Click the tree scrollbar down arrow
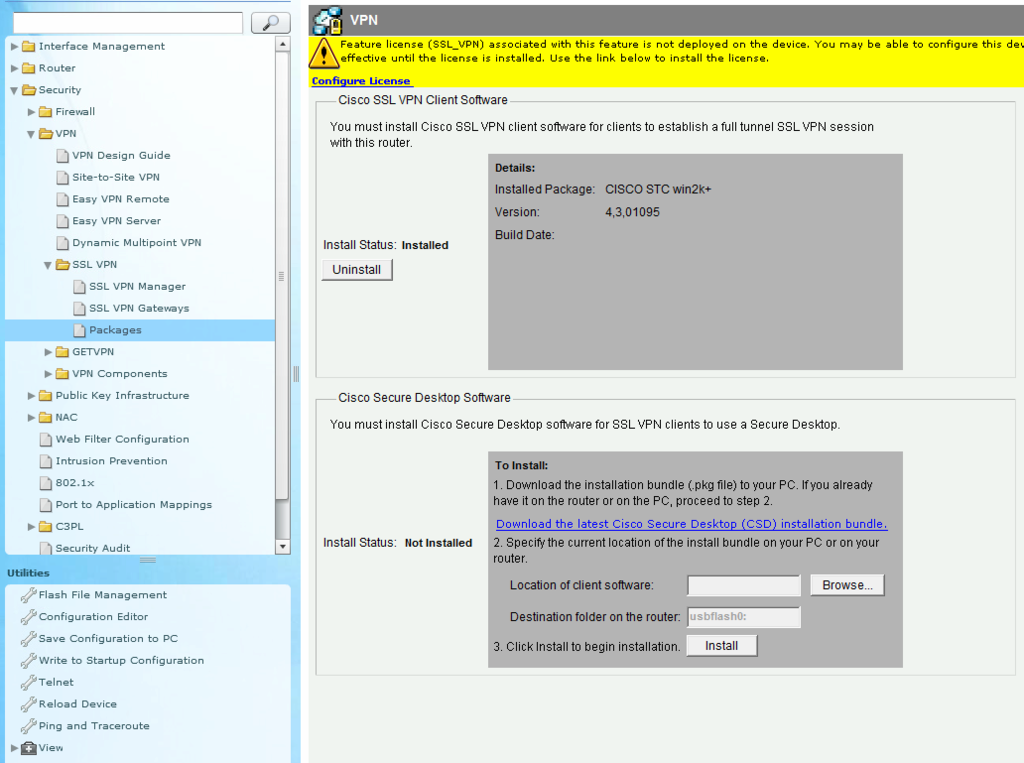 pos(283,547)
